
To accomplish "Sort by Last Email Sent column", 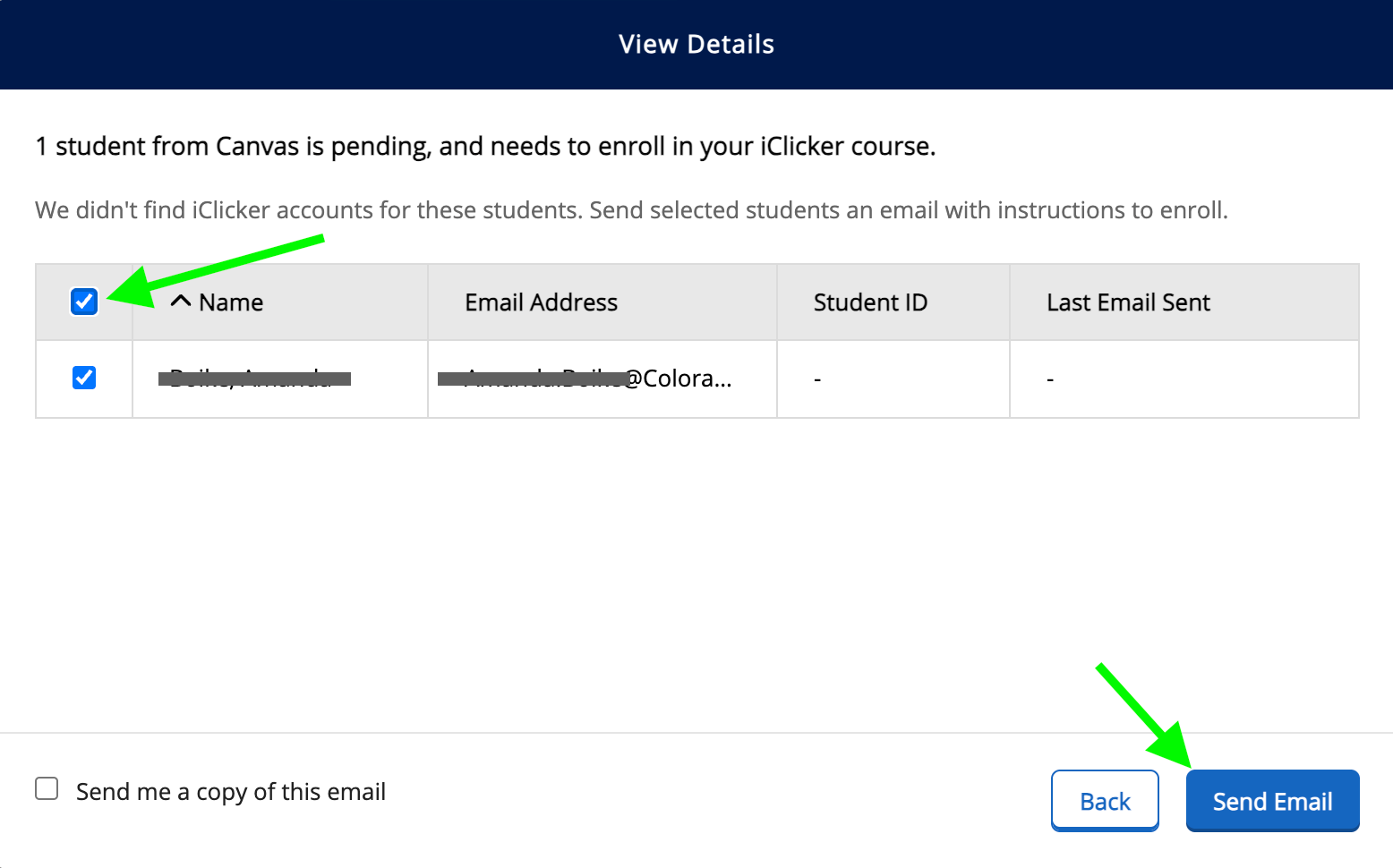I will point(1128,302).
